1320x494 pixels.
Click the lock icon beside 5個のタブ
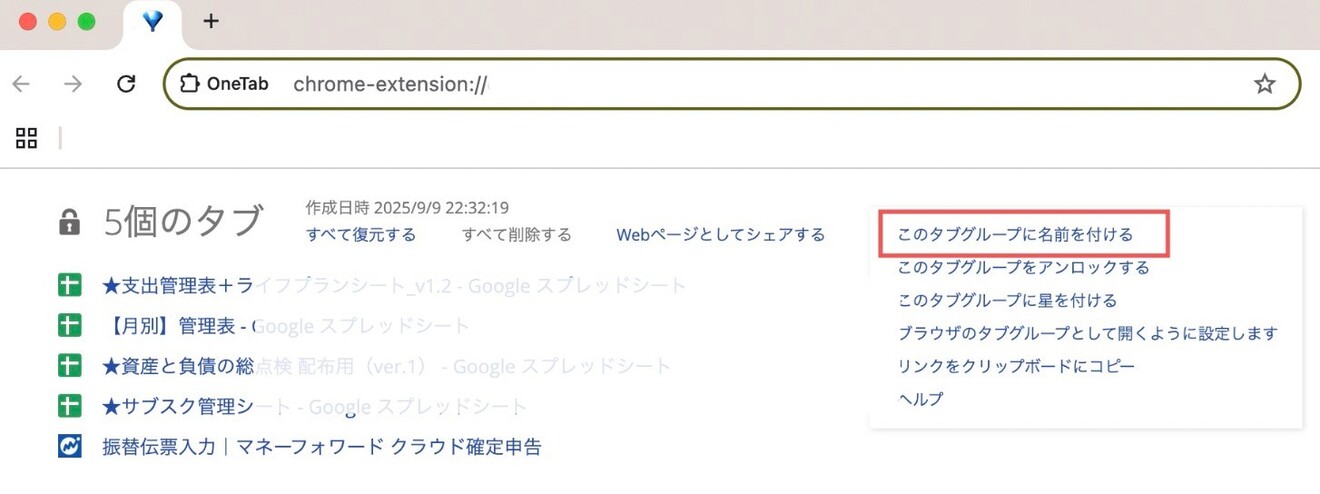[69, 223]
